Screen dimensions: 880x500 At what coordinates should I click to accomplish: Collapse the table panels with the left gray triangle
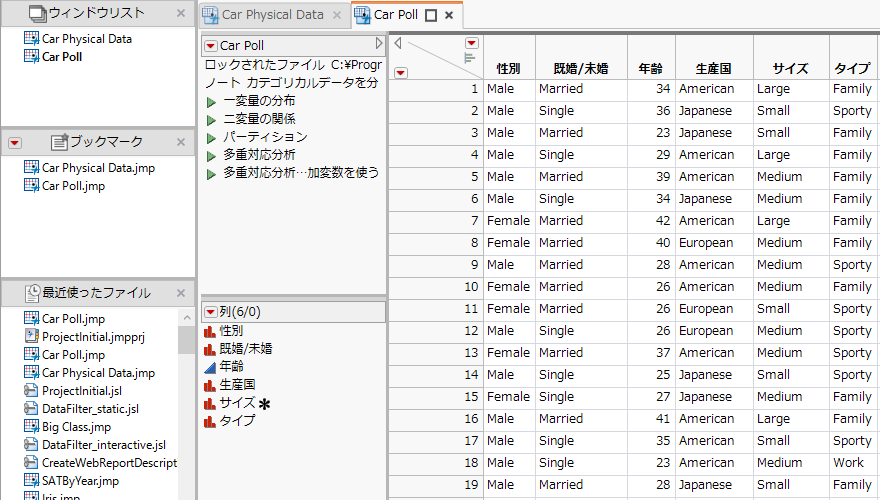[x=397, y=44]
